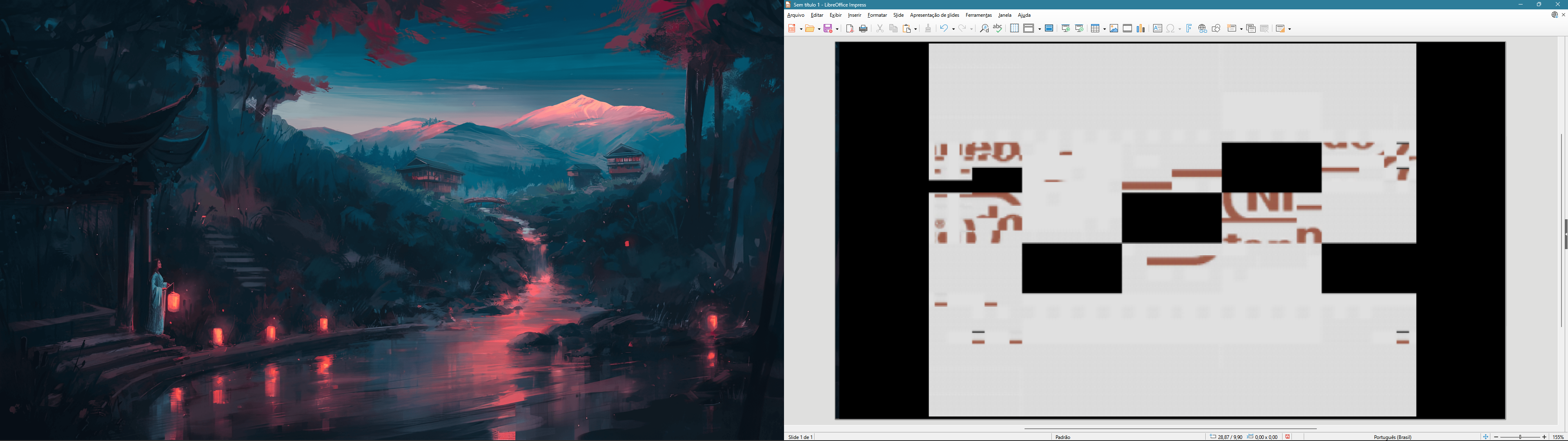Toggle the draw functions icon
This screenshot has height=441, width=1568.
coord(1216,29)
